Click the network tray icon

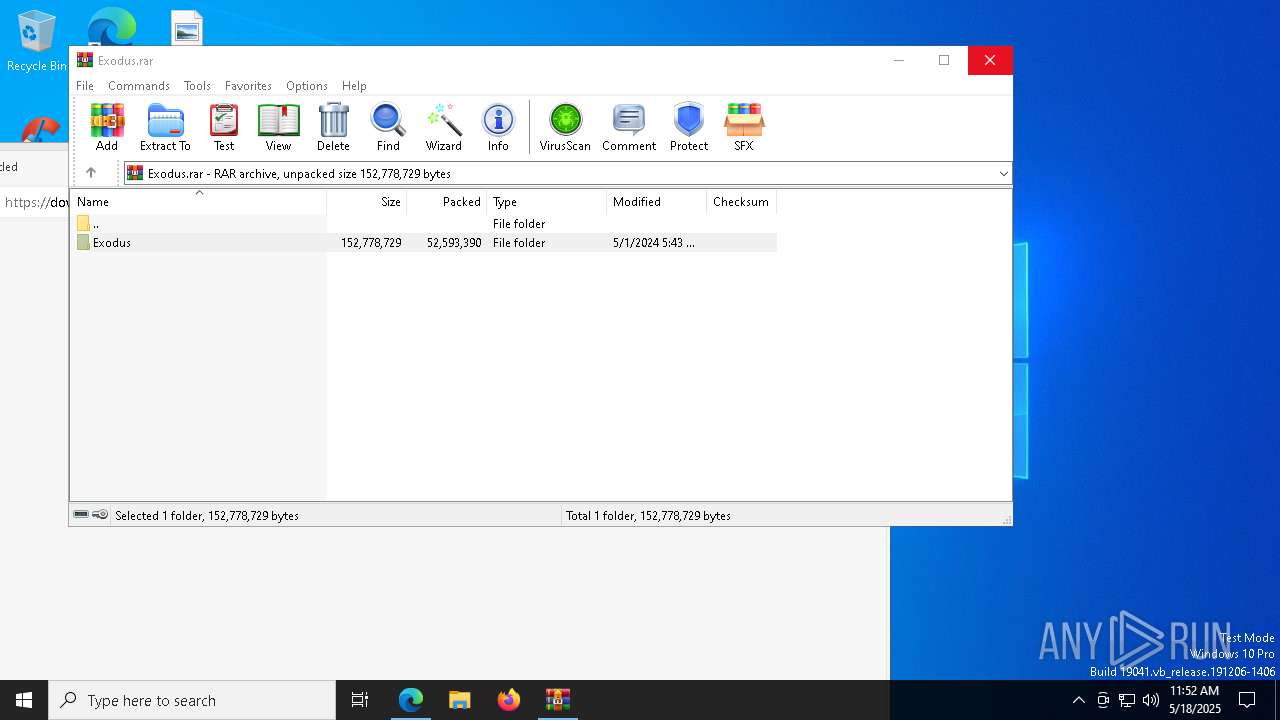(x=1127, y=700)
